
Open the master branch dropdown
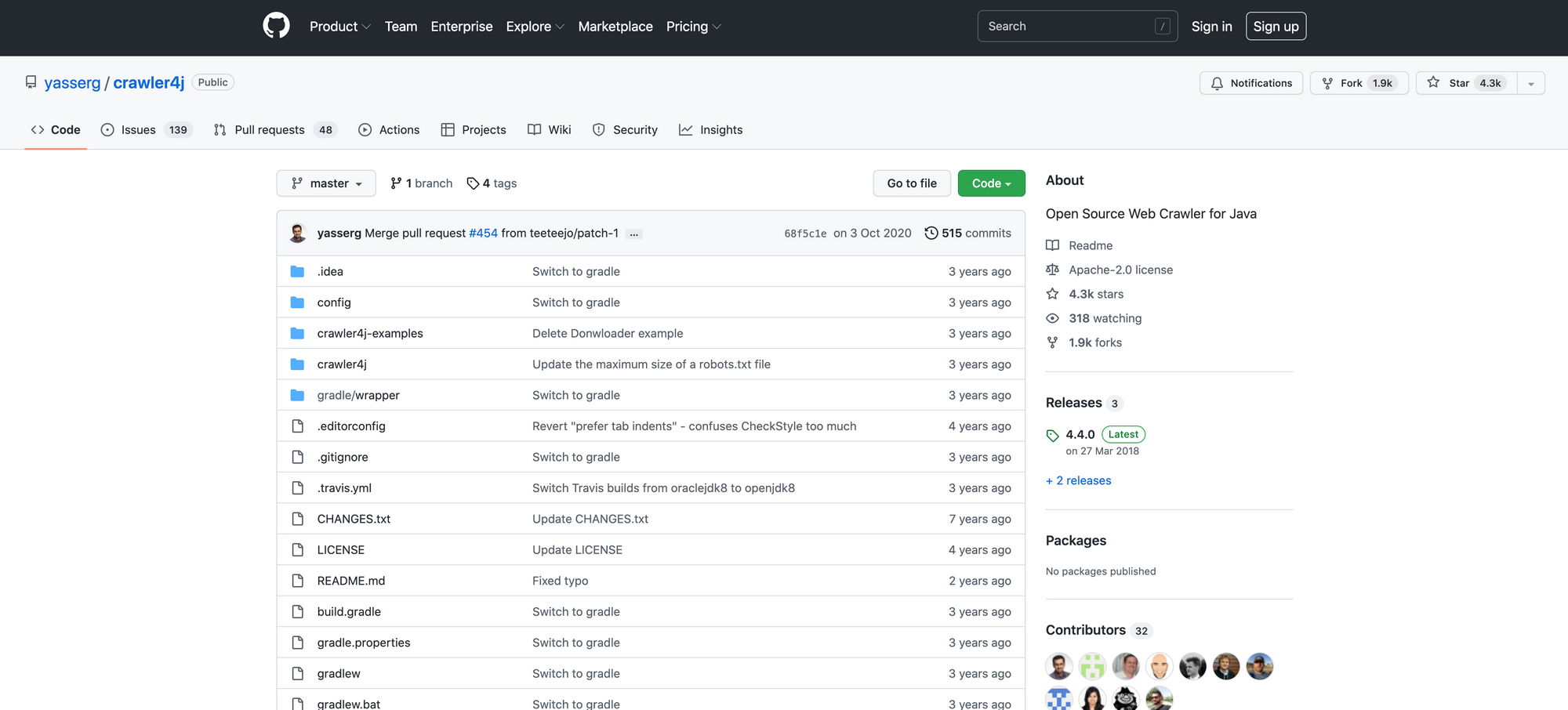click(x=326, y=183)
